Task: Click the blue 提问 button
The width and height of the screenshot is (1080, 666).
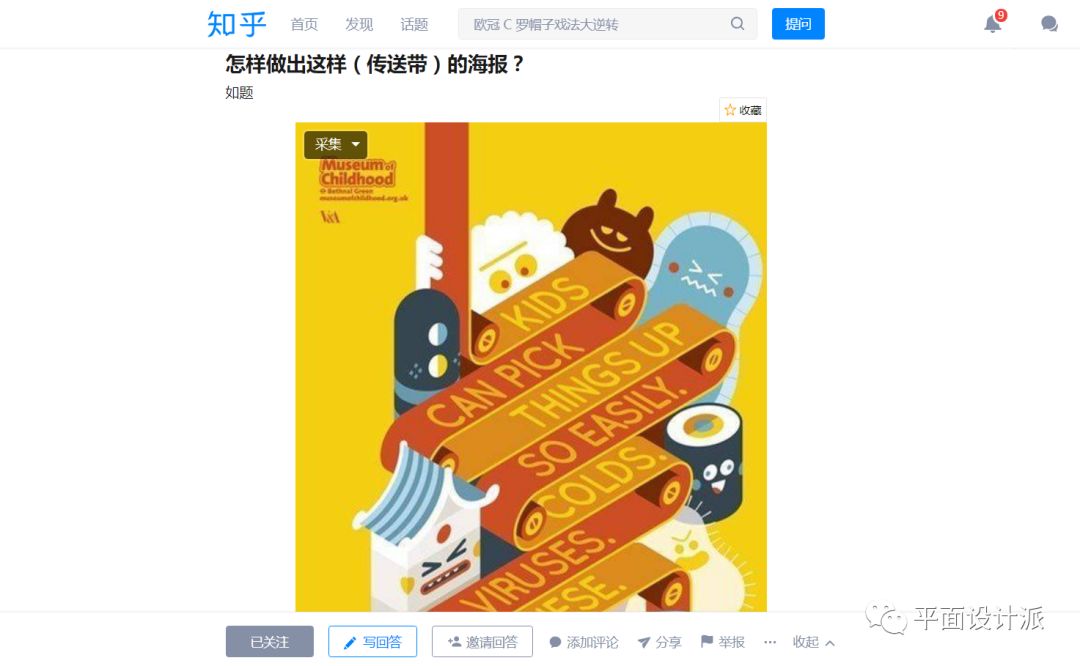Action: point(798,24)
